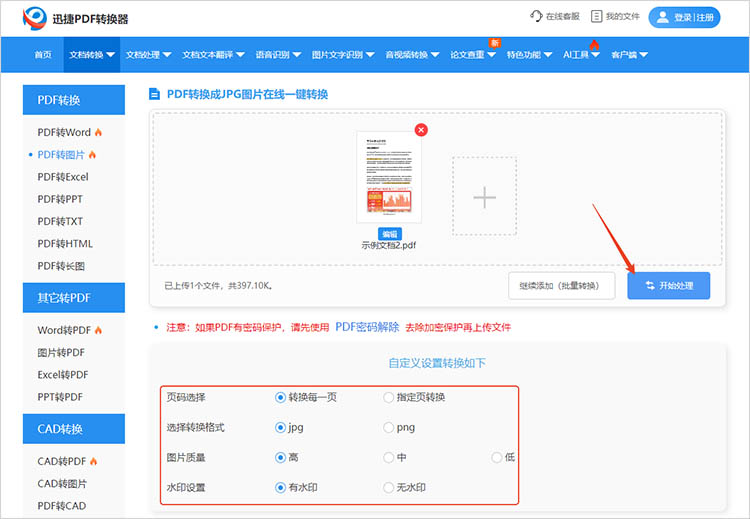Click flame icon beside PDF转图片

(x=92, y=155)
